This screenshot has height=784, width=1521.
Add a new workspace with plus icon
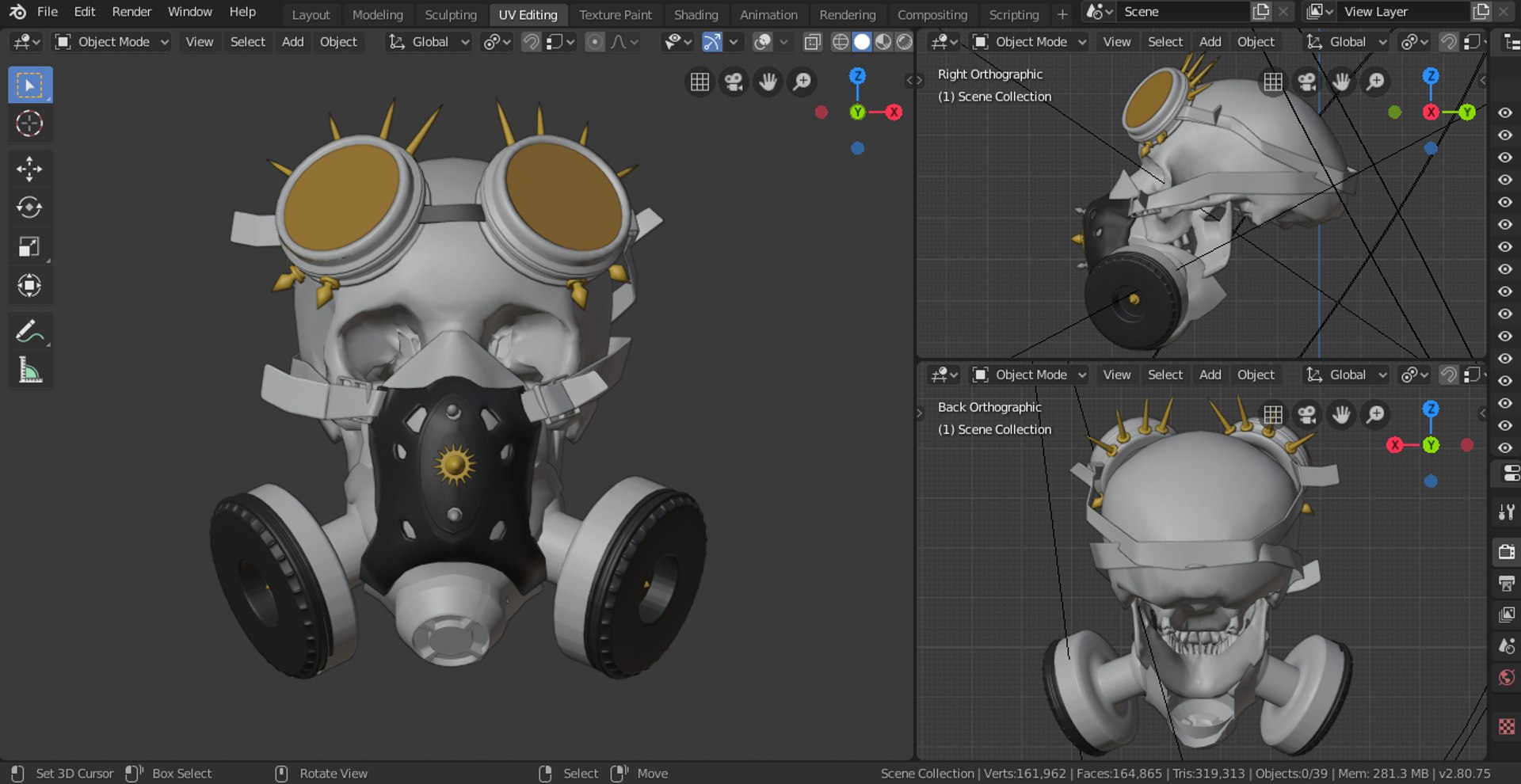[1062, 14]
